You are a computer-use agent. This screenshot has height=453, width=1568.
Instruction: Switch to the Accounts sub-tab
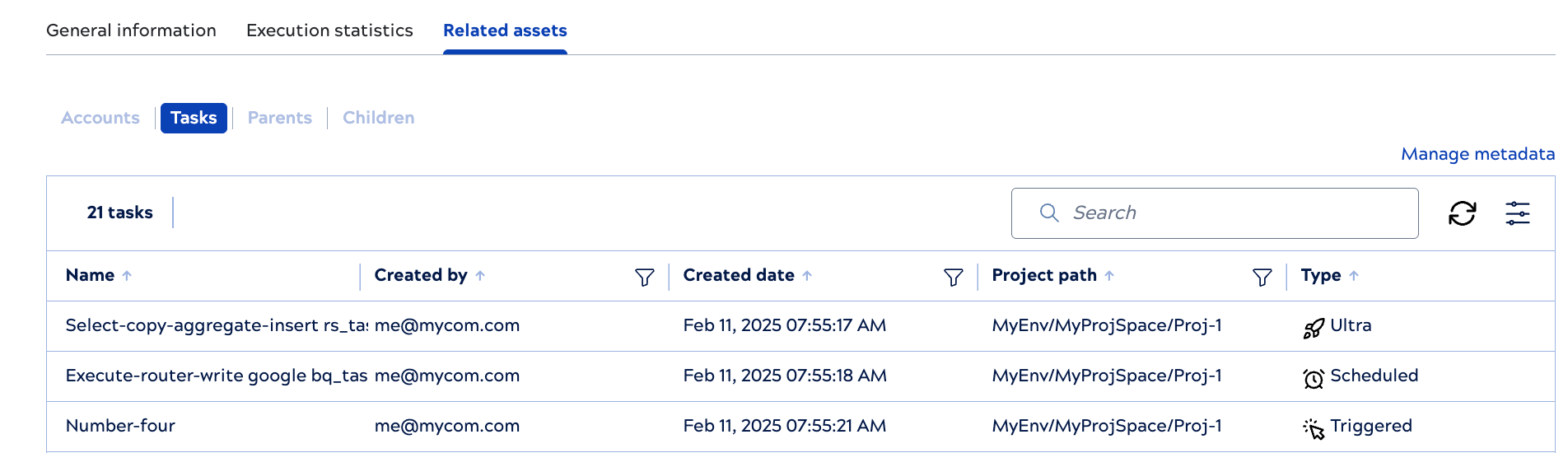[x=100, y=118]
